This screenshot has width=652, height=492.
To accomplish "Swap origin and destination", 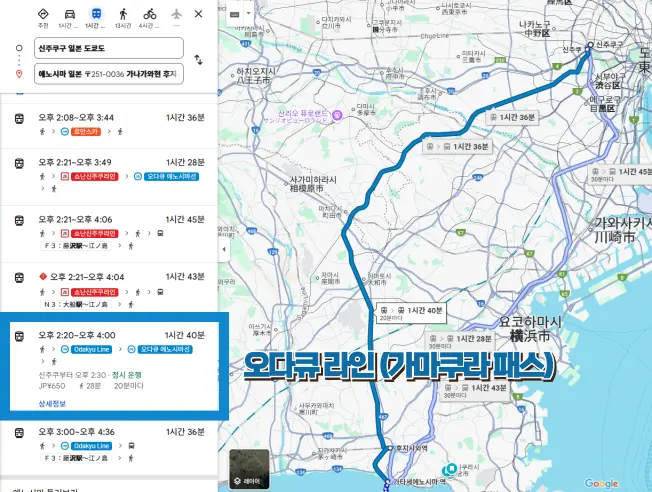I will [x=198, y=60].
